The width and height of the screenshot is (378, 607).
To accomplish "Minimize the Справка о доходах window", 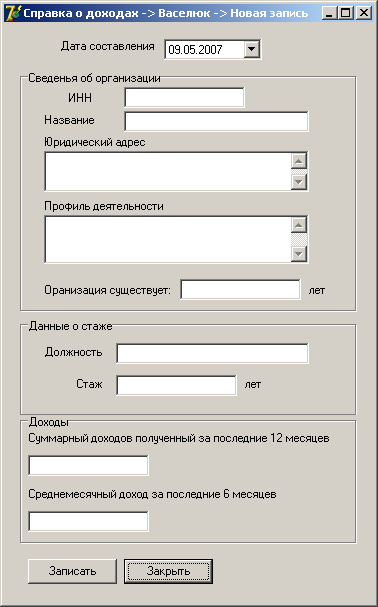I will 329,14.
